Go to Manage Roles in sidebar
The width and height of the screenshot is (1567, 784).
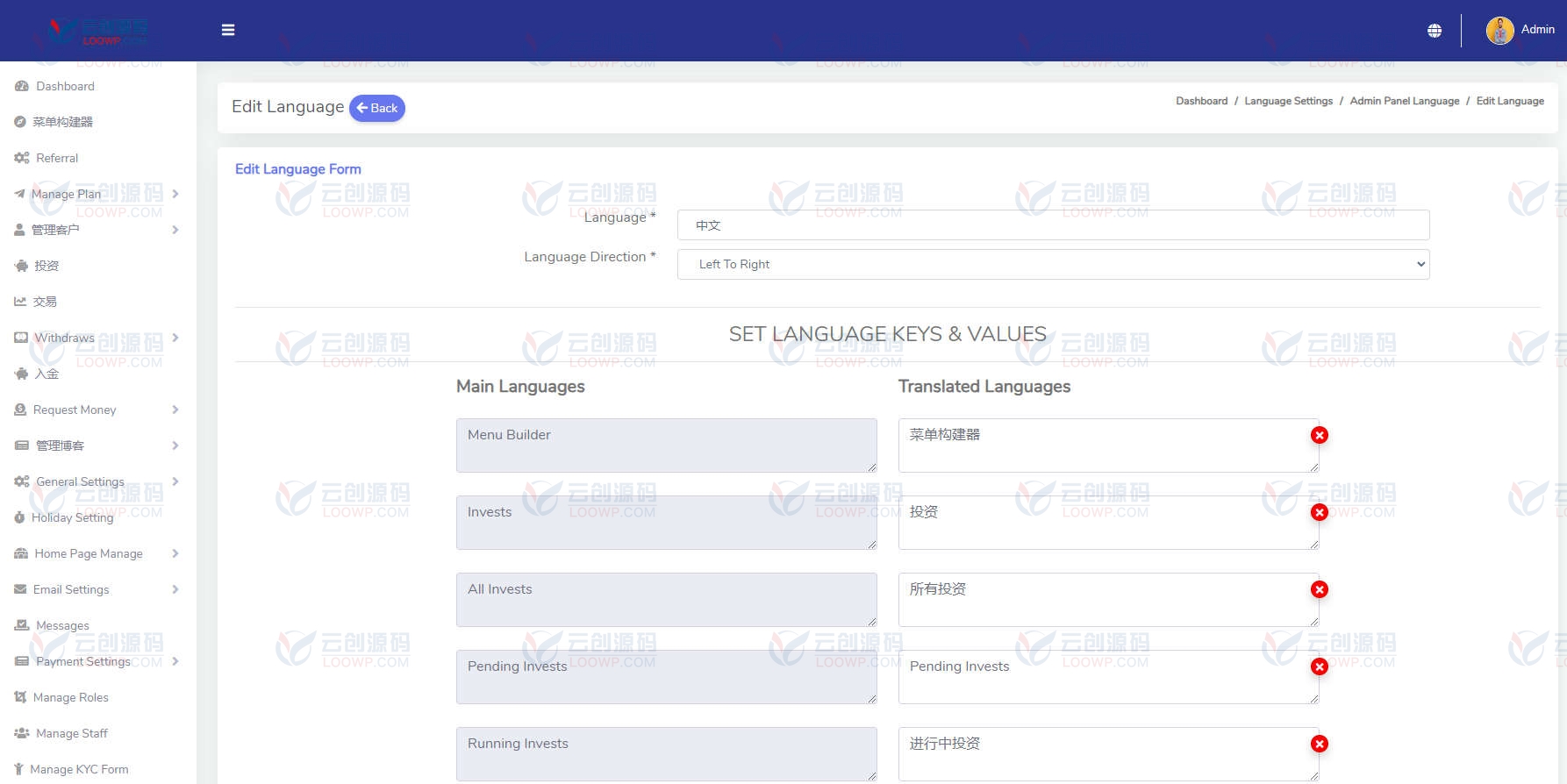pyautogui.click(x=71, y=697)
